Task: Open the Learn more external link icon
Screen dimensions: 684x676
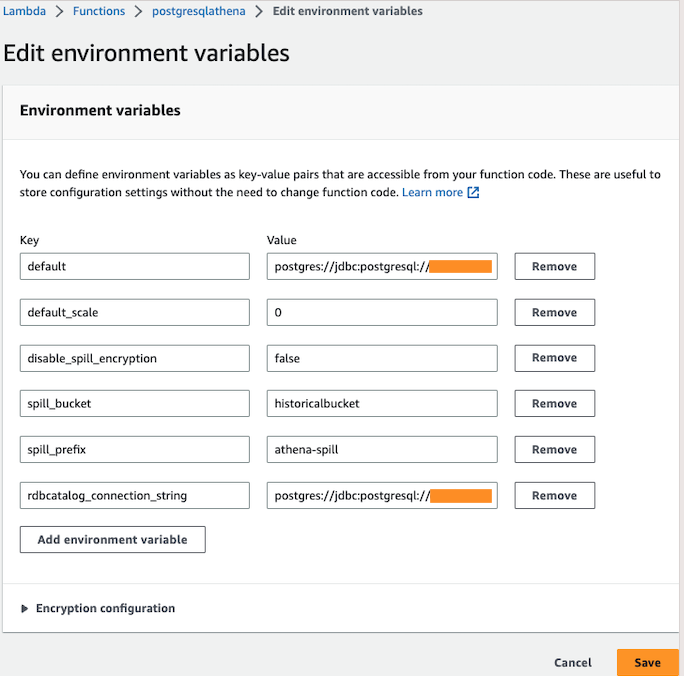Action: coord(474,193)
